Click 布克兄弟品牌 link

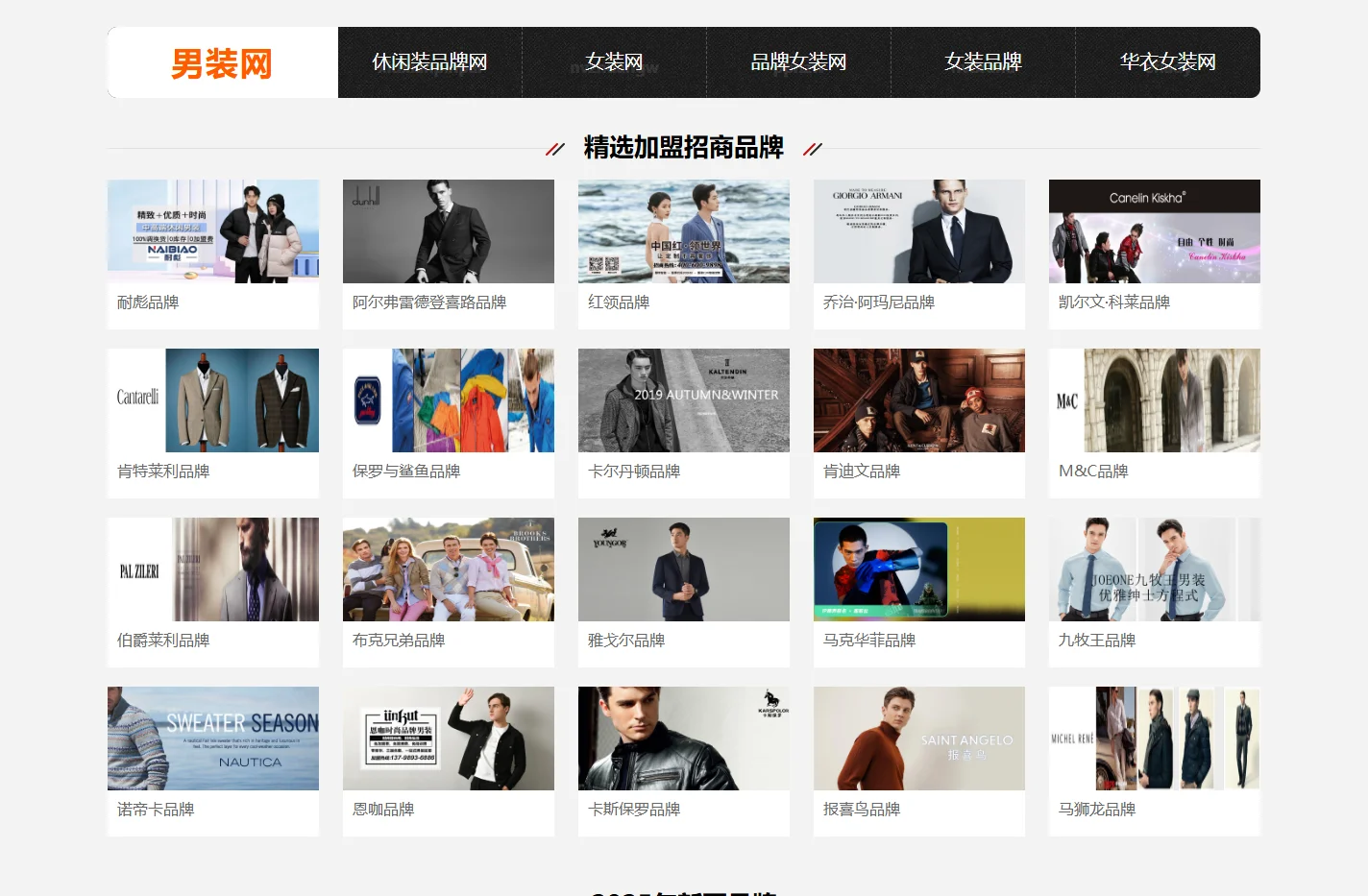click(x=399, y=641)
